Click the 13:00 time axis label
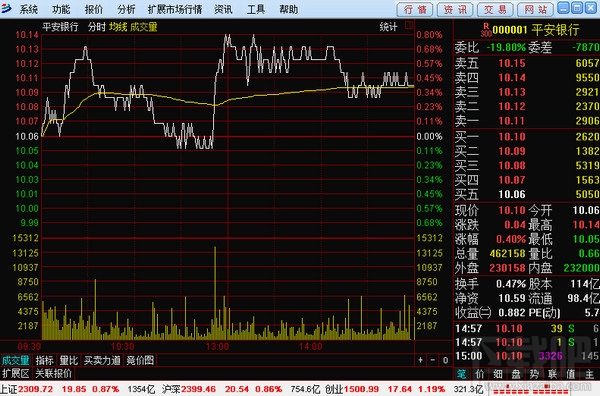 tap(217, 347)
